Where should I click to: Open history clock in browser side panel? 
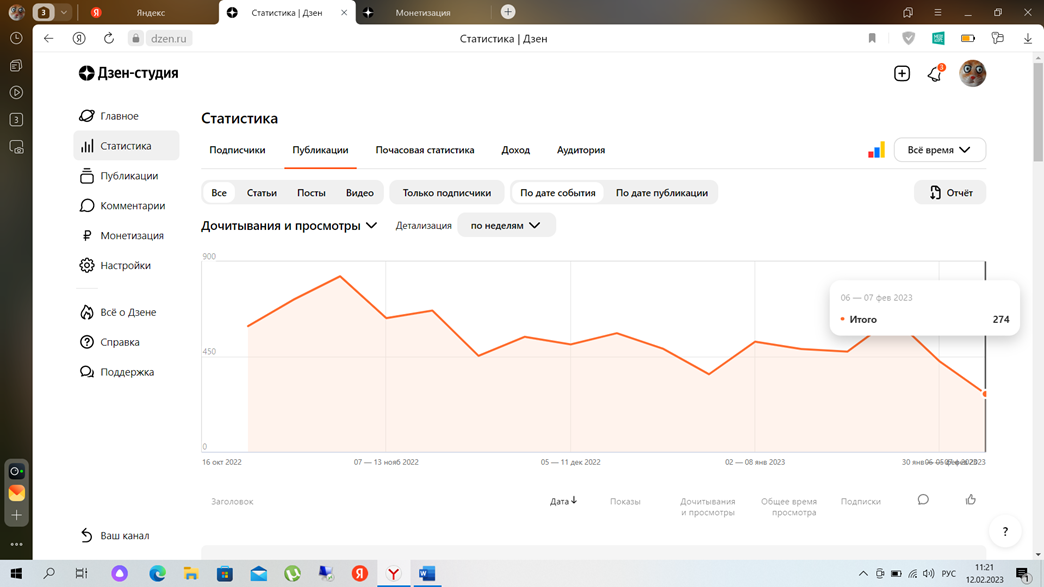coord(16,39)
